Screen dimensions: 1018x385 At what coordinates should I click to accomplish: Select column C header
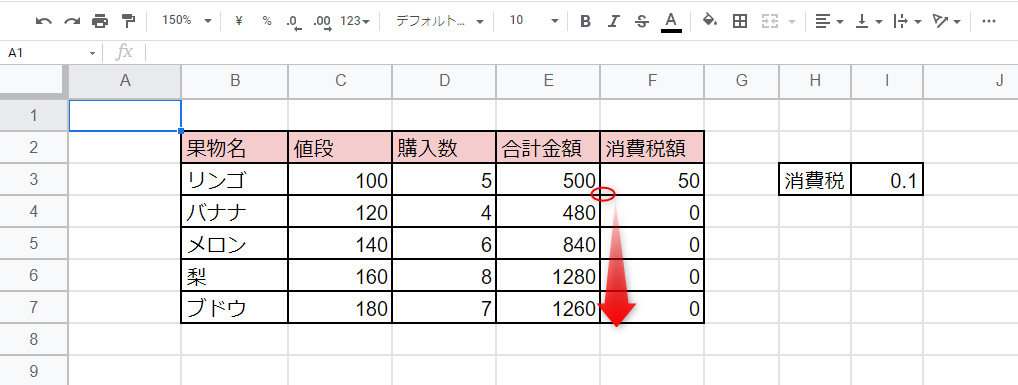pos(340,81)
